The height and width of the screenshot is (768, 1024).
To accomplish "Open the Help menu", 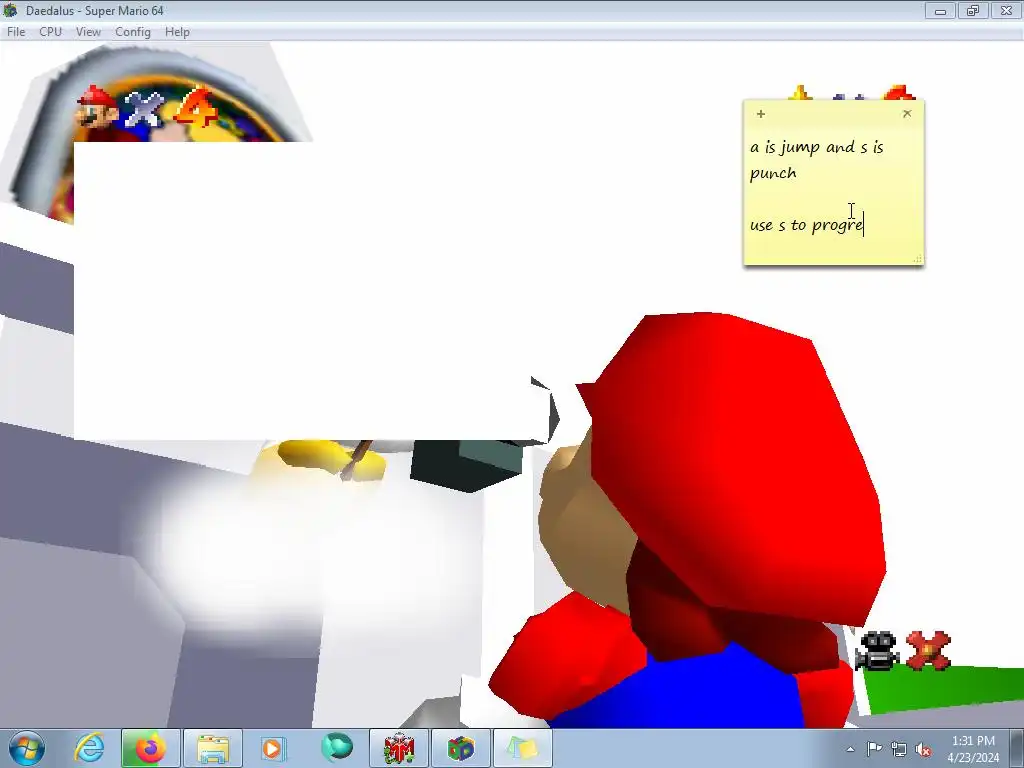I will click(x=177, y=32).
